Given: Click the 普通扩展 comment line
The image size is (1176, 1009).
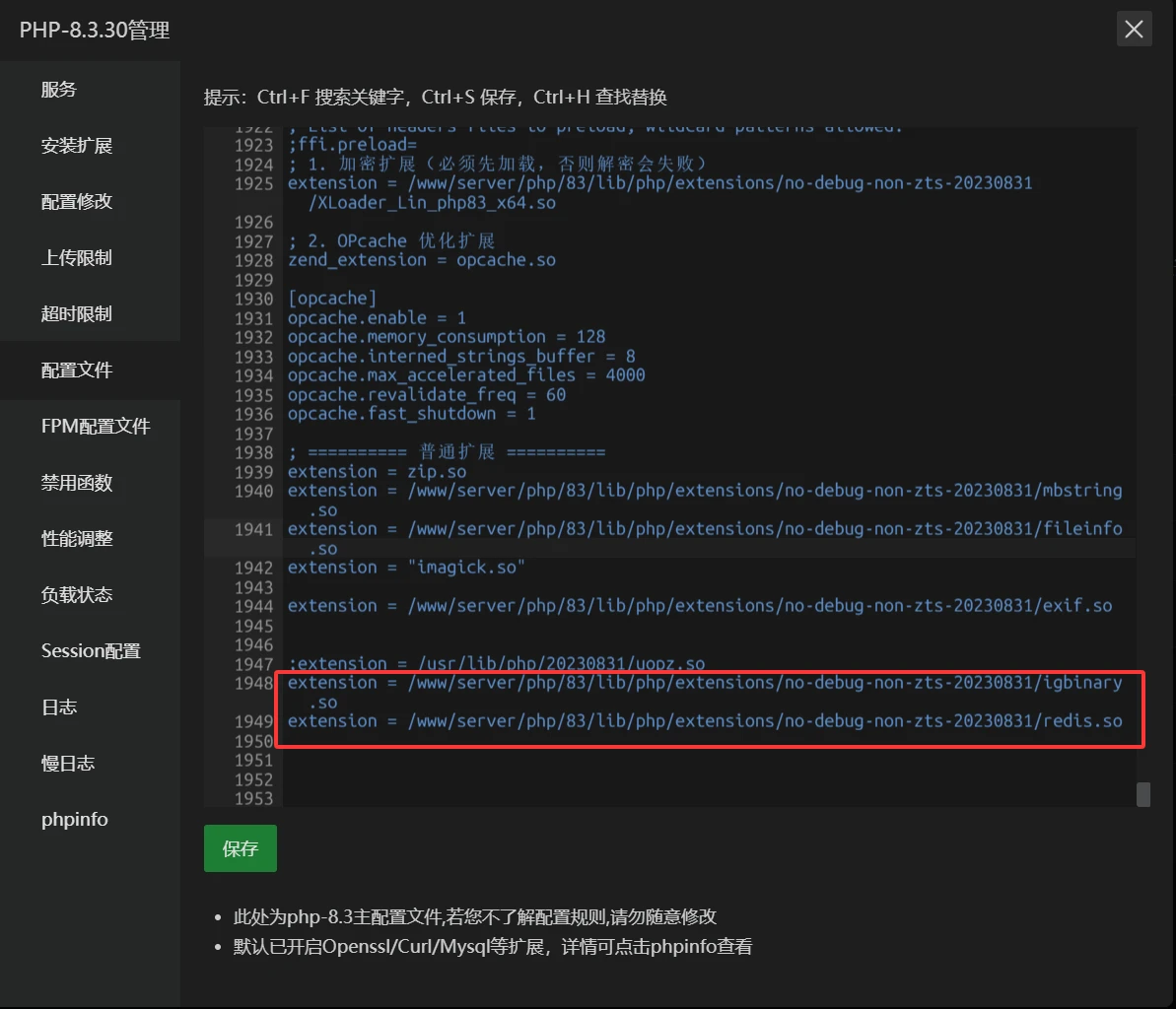Looking at the screenshot, I should coord(447,452).
